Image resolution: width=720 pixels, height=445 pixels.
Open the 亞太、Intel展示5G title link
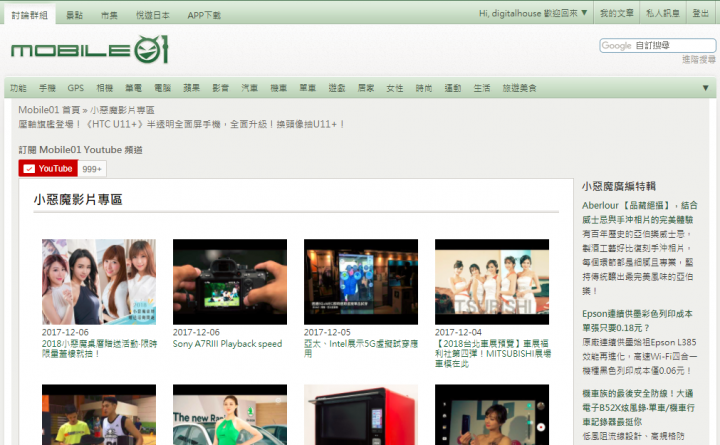click(x=361, y=349)
